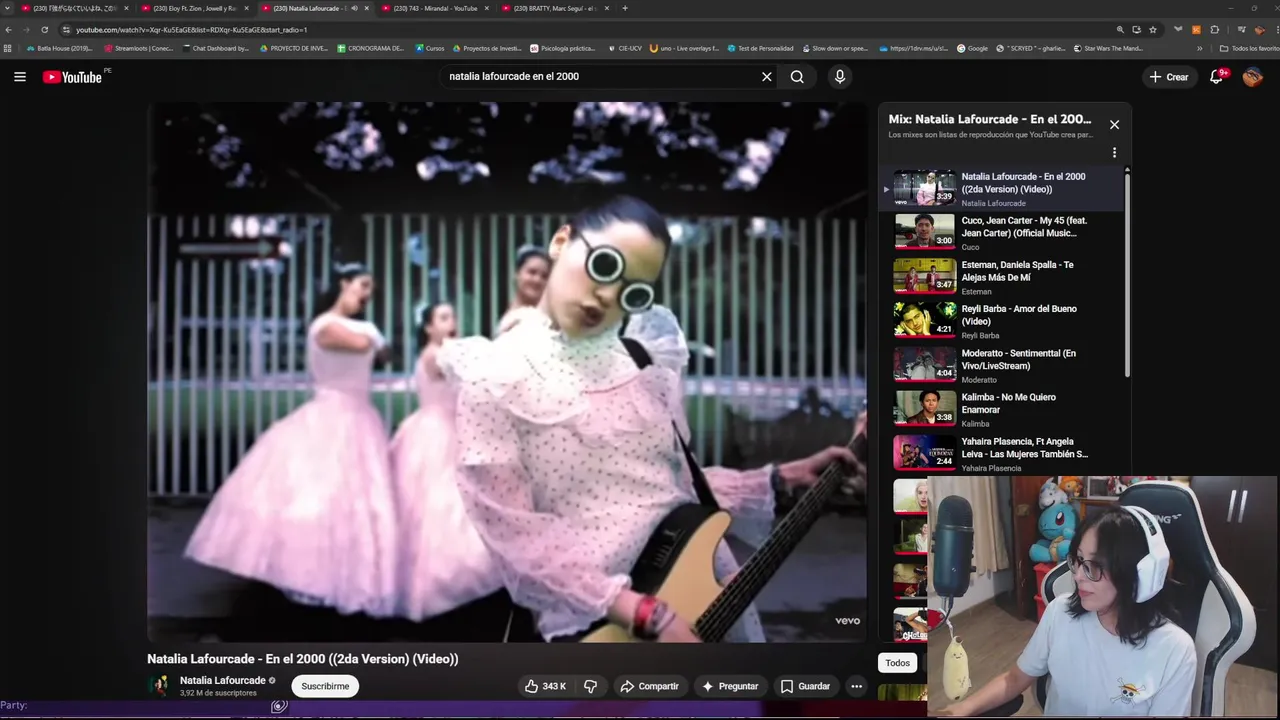Open the PROYECTO DE INVE... bookmark

(x=293, y=48)
